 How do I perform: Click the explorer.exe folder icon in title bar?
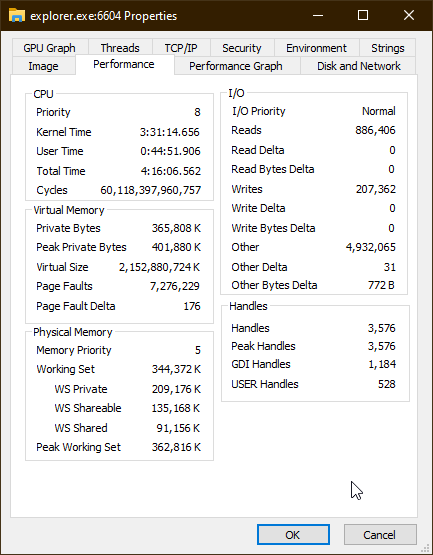click(17, 16)
